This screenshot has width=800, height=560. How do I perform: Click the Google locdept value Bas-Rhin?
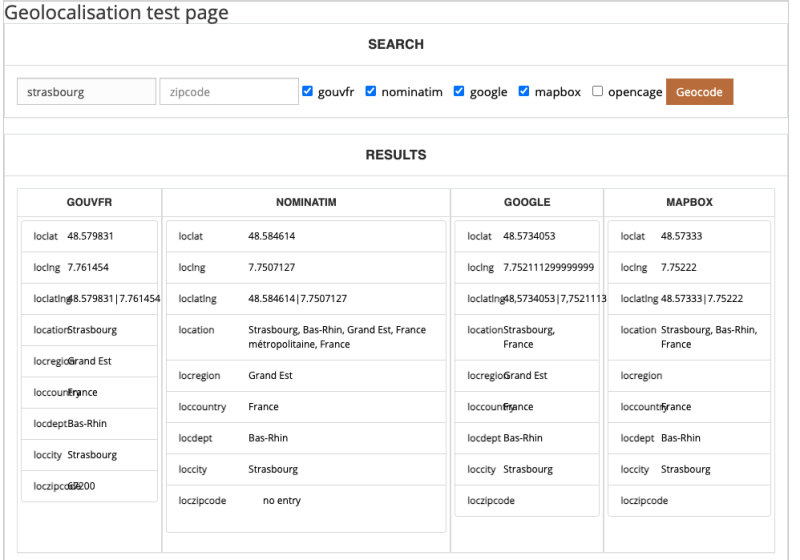523,438
